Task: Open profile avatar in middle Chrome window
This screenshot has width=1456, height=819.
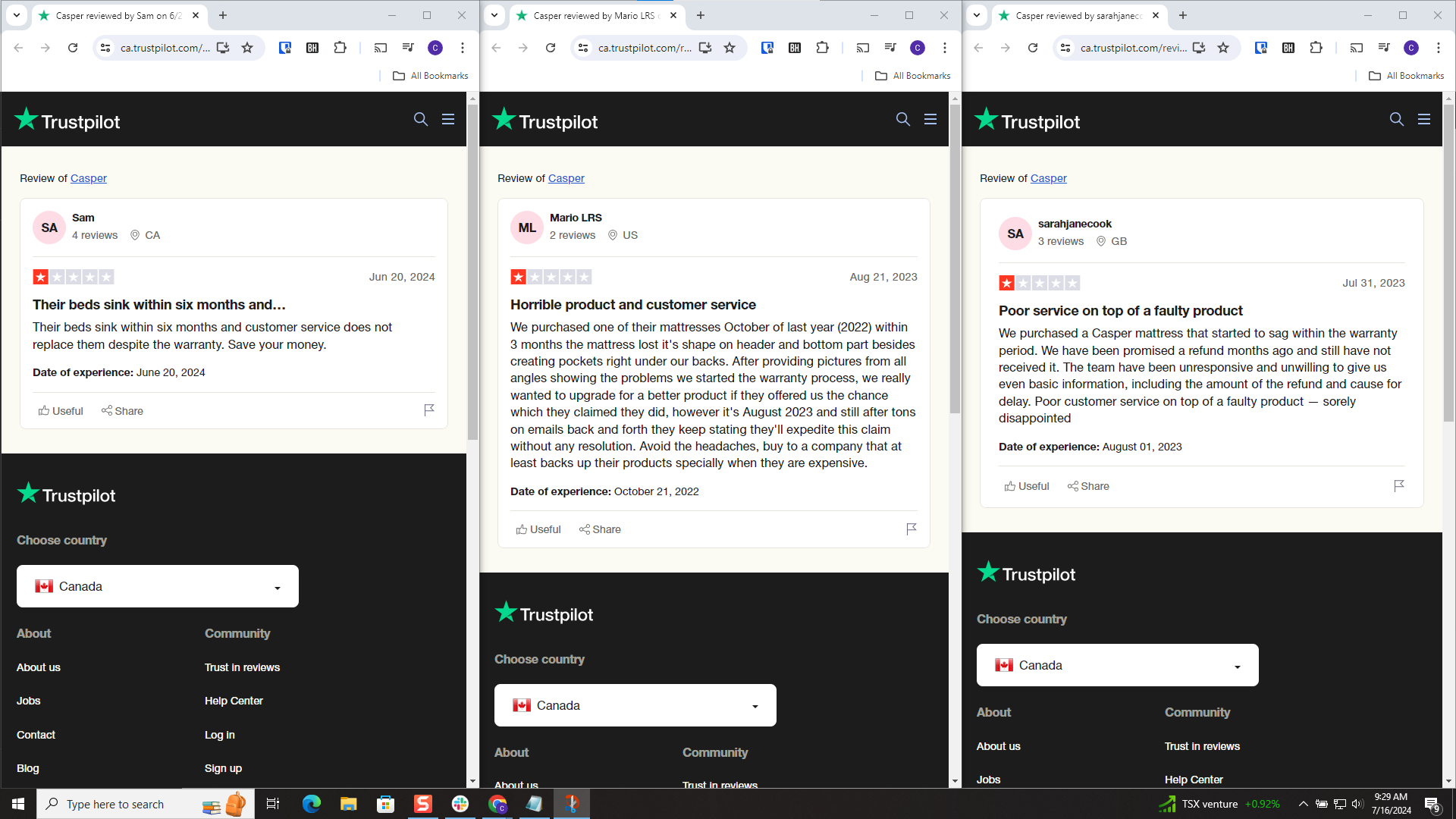Action: pyautogui.click(x=918, y=48)
